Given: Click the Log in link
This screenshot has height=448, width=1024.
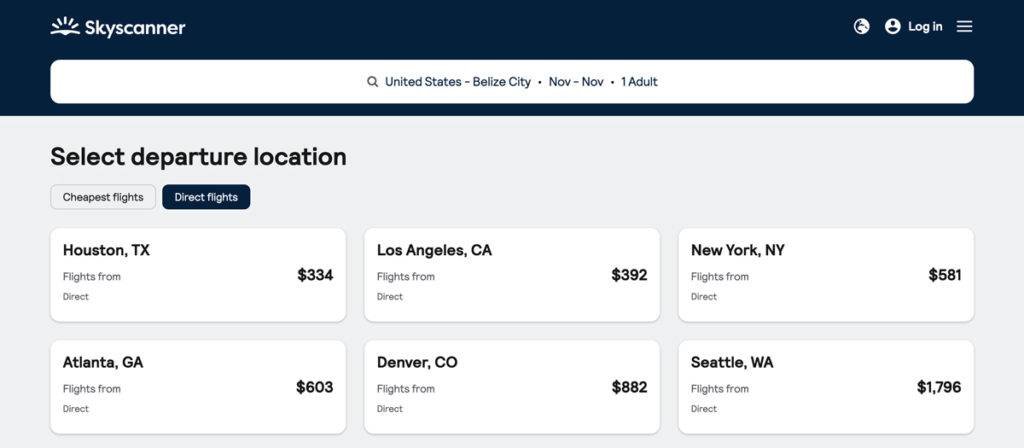Looking at the screenshot, I should click(x=925, y=27).
